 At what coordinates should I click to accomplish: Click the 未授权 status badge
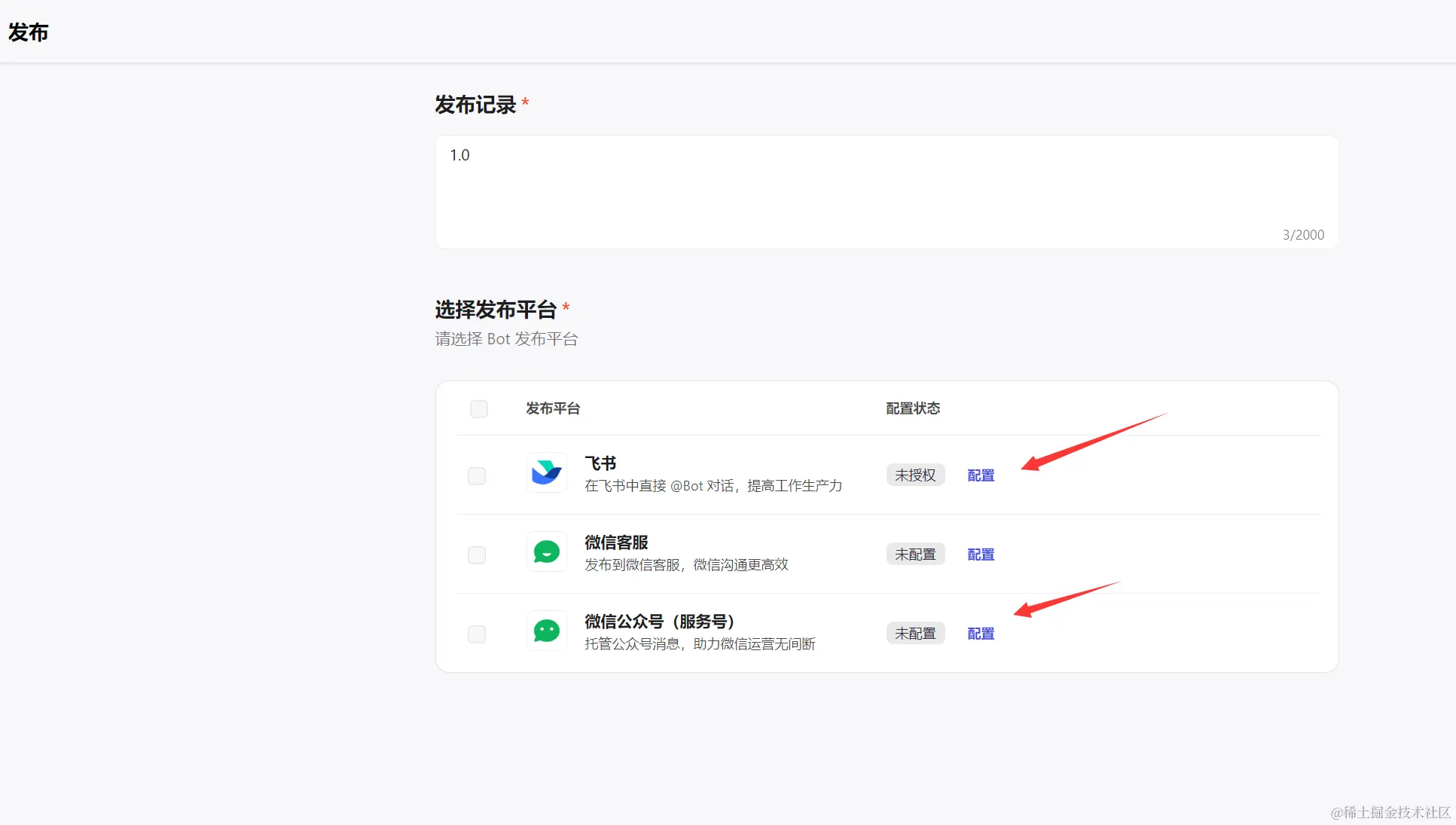coord(915,475)
